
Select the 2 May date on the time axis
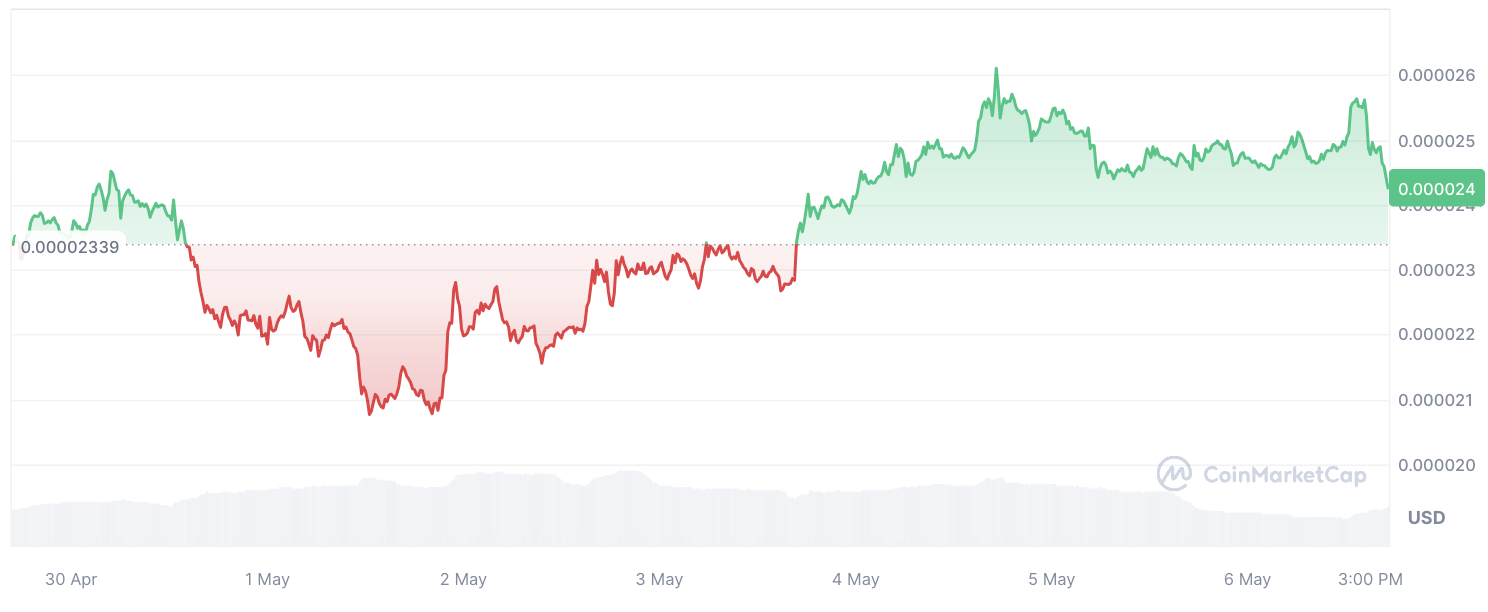point(463,579)
